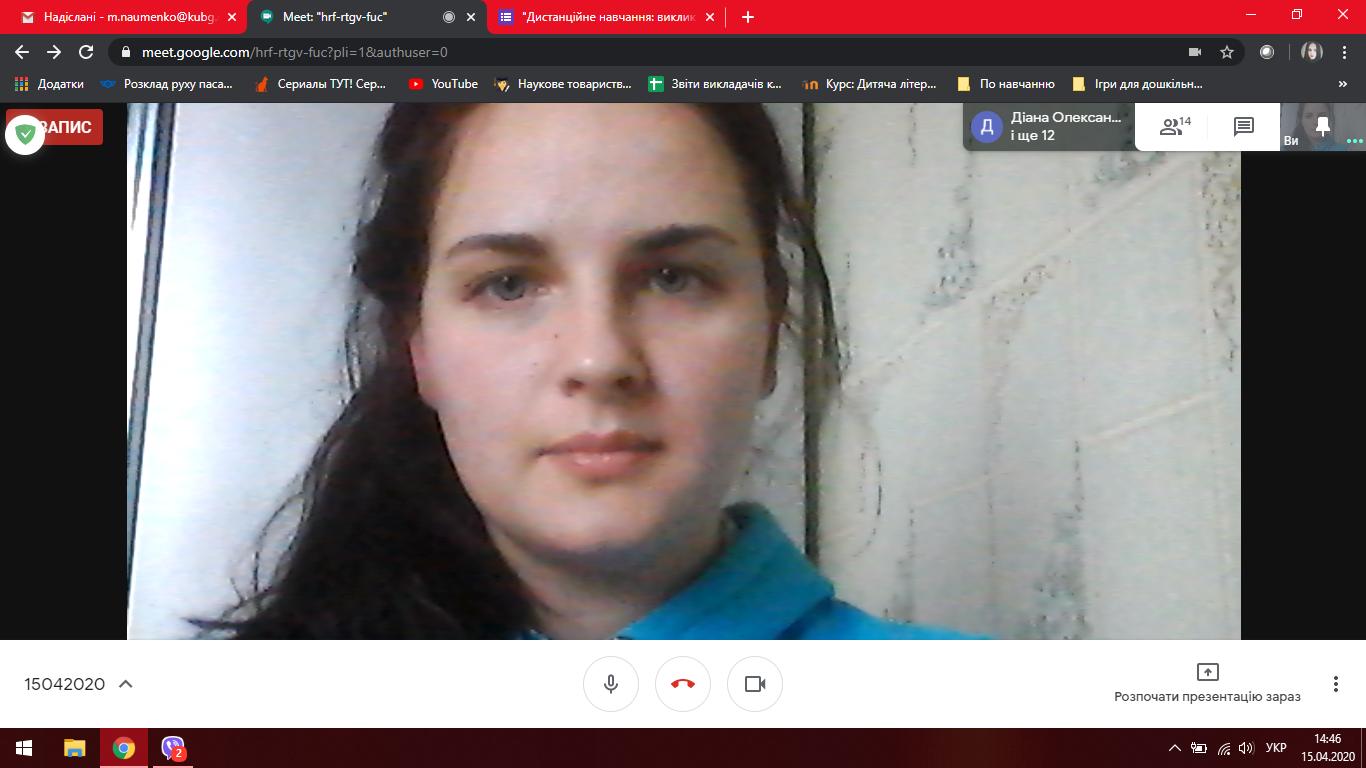
Task: Switch to the Надіслані Gmail tab
Action: (128, 17)
